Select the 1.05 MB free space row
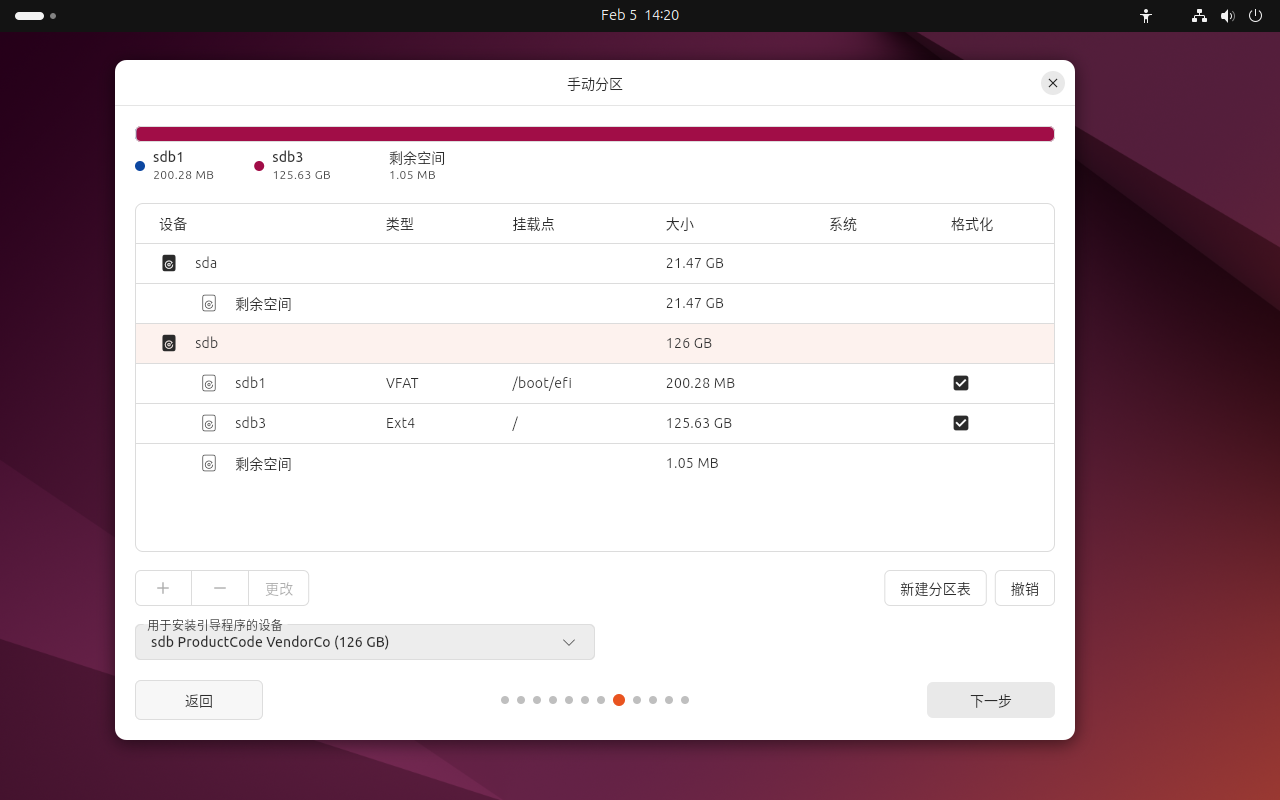Viewport: 1280px width, 800px height. click(595, 463)
